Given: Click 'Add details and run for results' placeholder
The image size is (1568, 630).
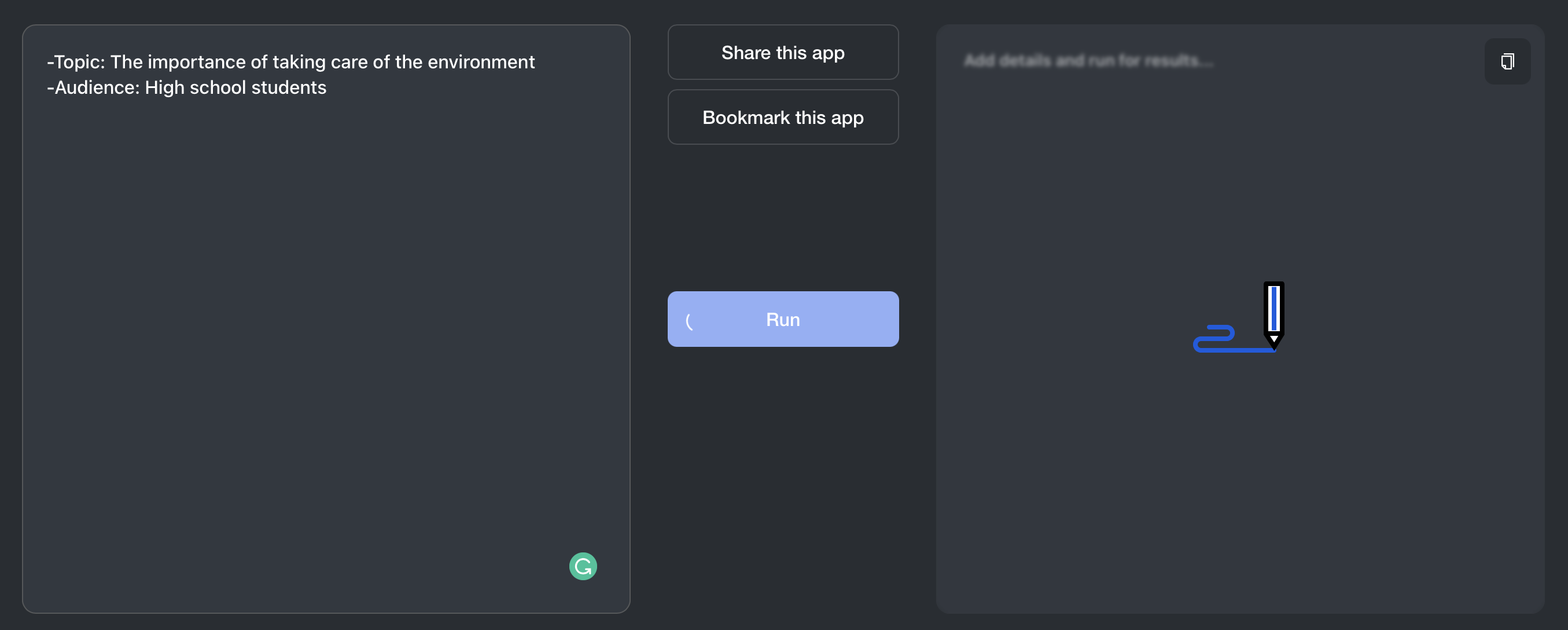Looking at the screenshot, I should point(1088,61).
